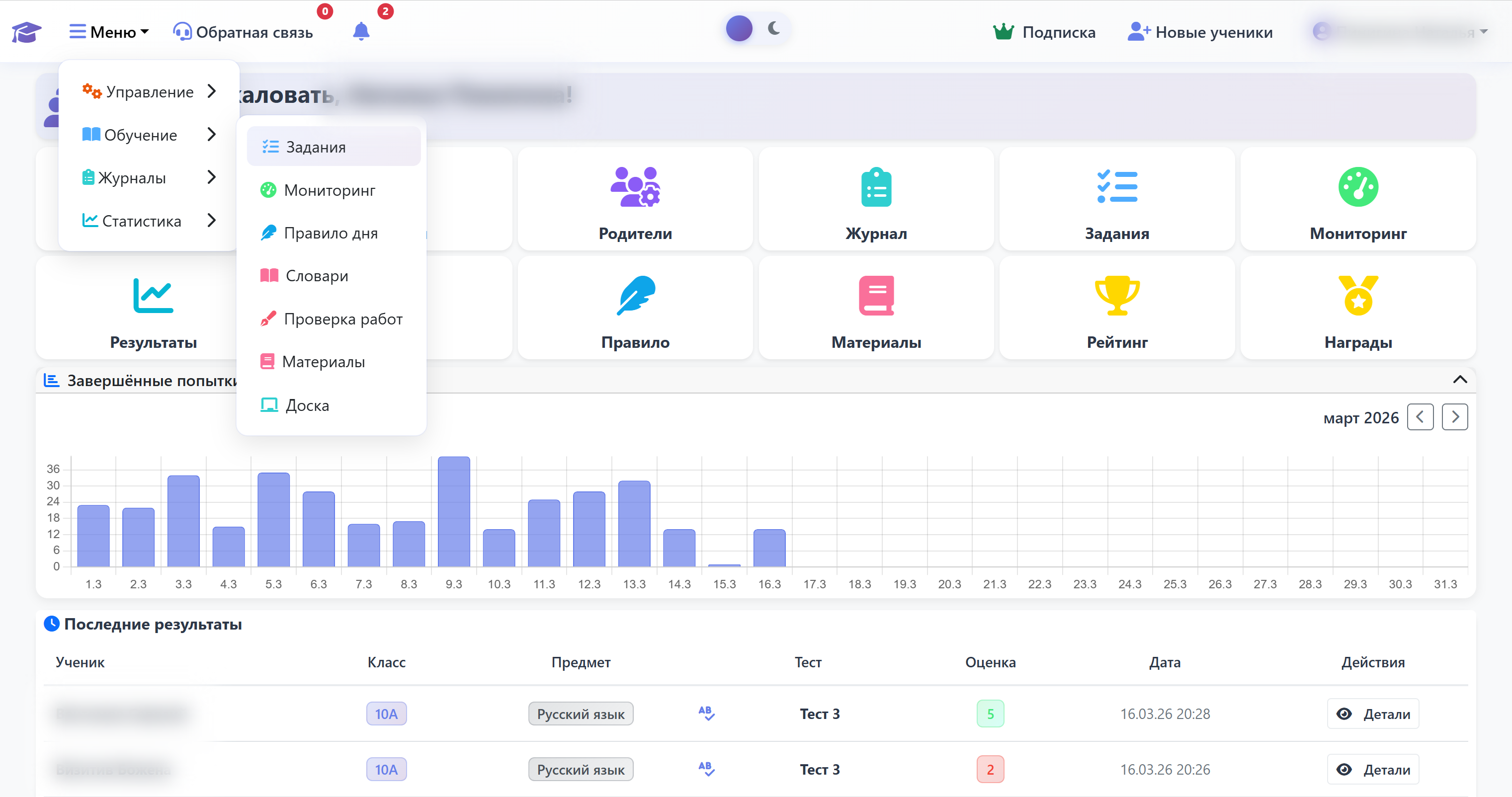Select Задания in the submenu

[334, 147]
